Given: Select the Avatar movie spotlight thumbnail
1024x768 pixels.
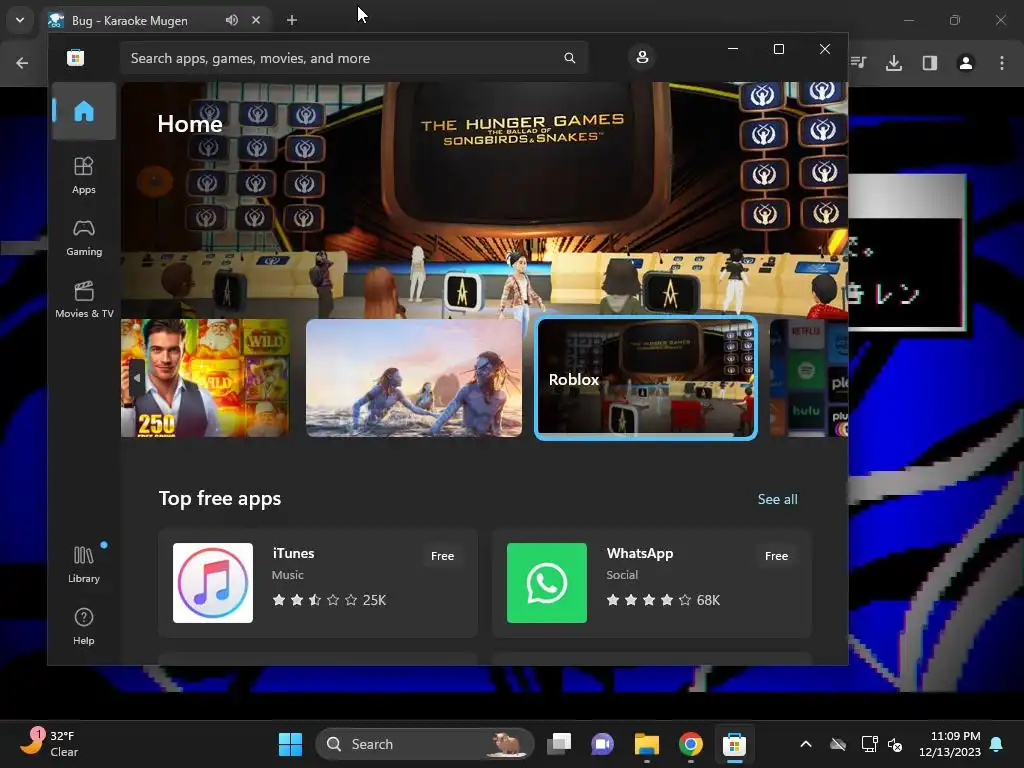Looking at the screenshot, I should click(x=414, y=377).
